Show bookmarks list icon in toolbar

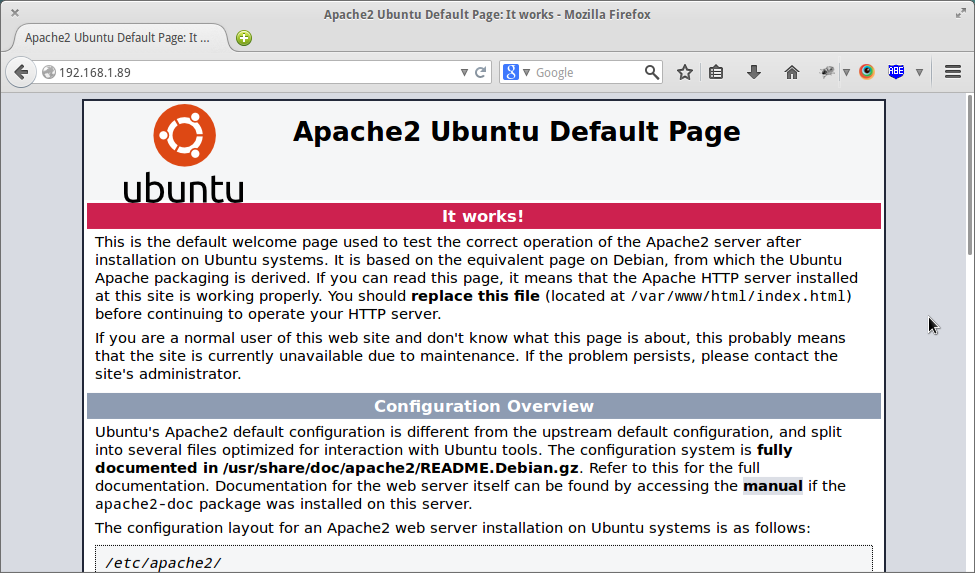716,72
